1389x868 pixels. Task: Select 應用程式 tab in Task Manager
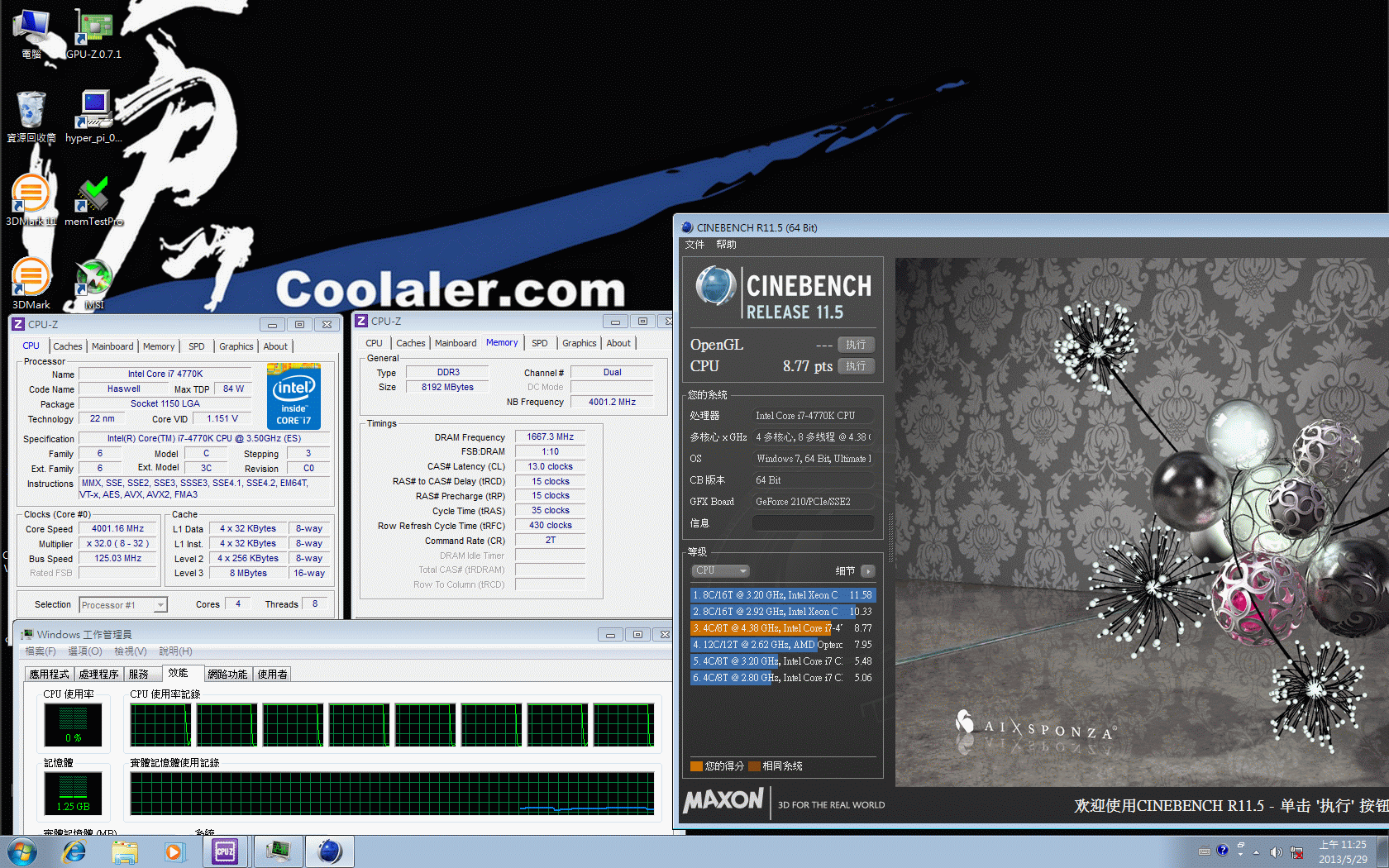50,675
